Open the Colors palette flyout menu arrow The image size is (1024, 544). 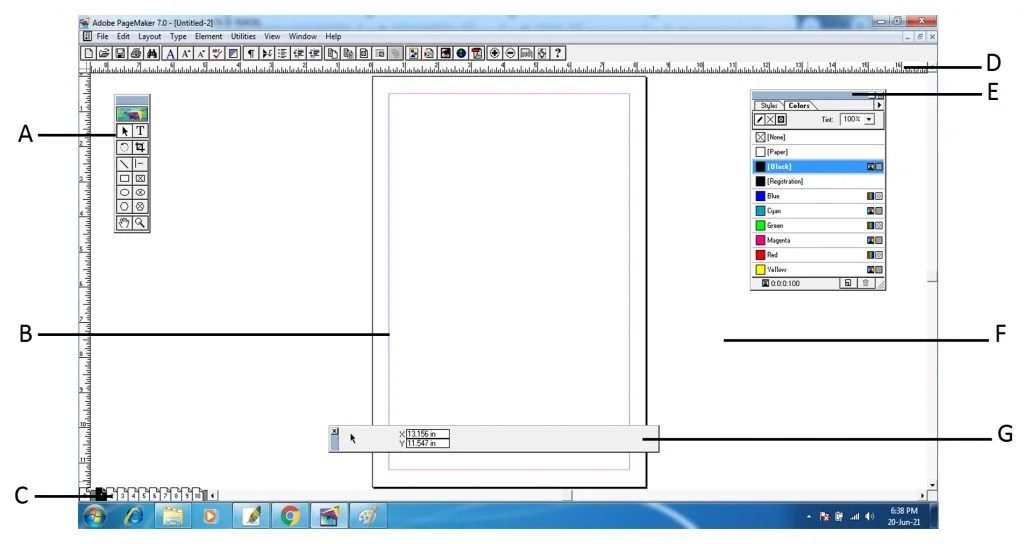point(879,105)
